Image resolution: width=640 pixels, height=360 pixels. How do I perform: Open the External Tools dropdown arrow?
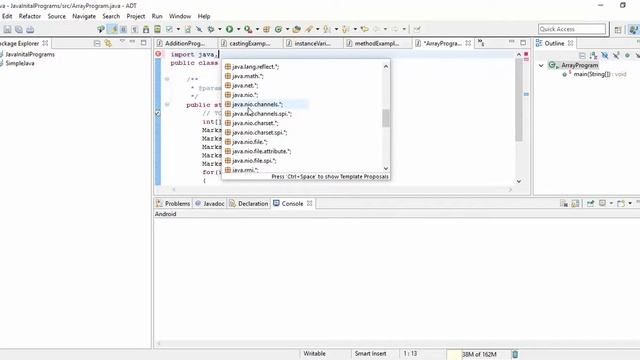pos(257,29)
